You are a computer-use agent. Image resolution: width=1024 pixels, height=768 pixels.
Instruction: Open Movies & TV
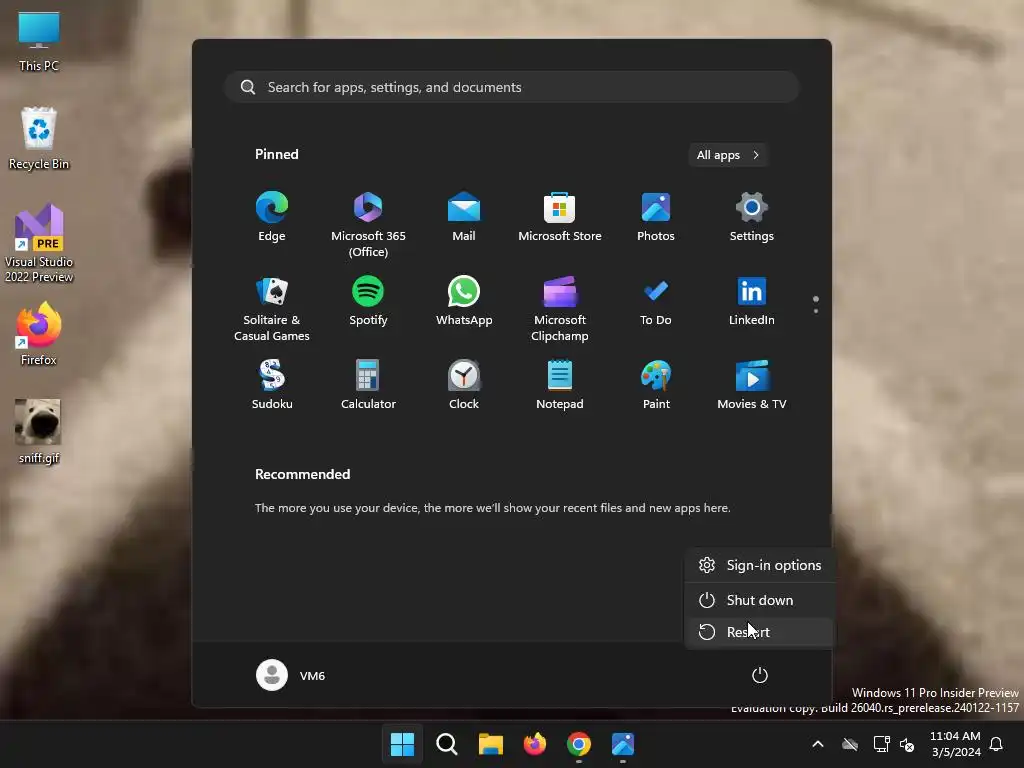752,385
